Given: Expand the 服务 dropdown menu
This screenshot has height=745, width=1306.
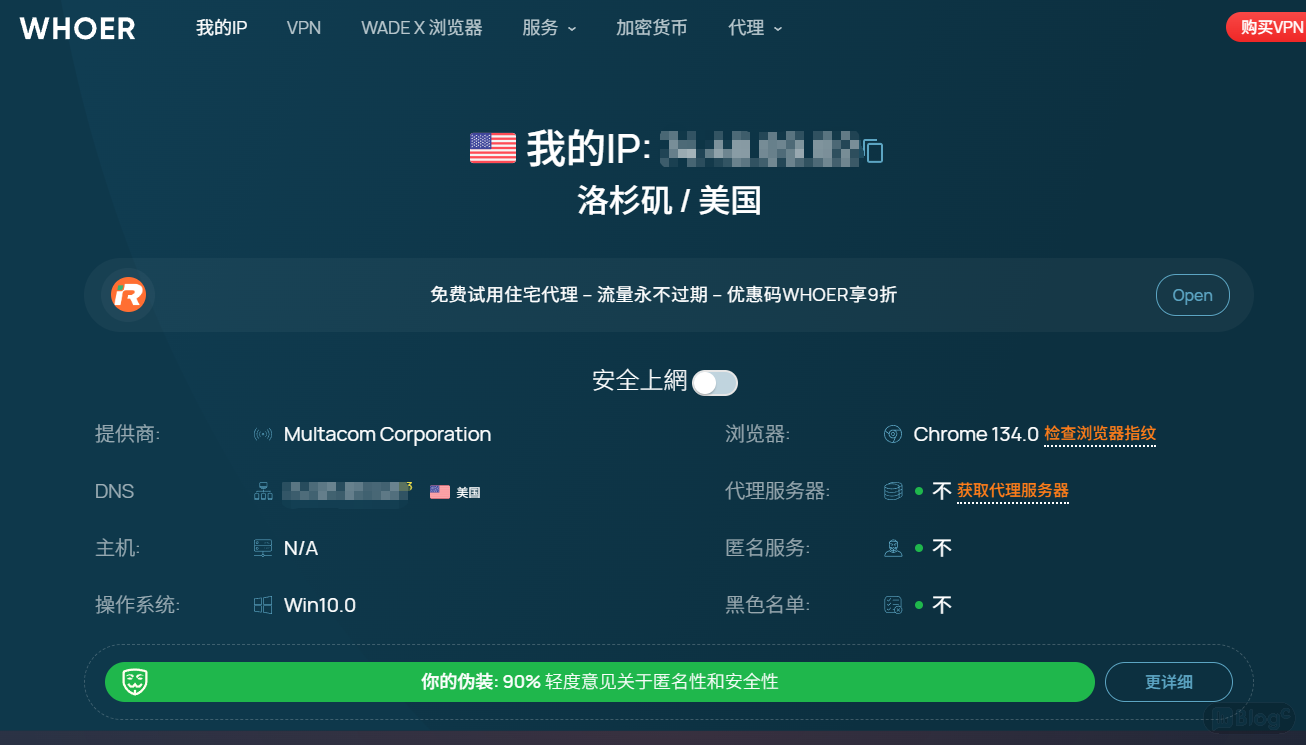Looking at the screenshot, I should pyautogui.click(x=549, y=28).
